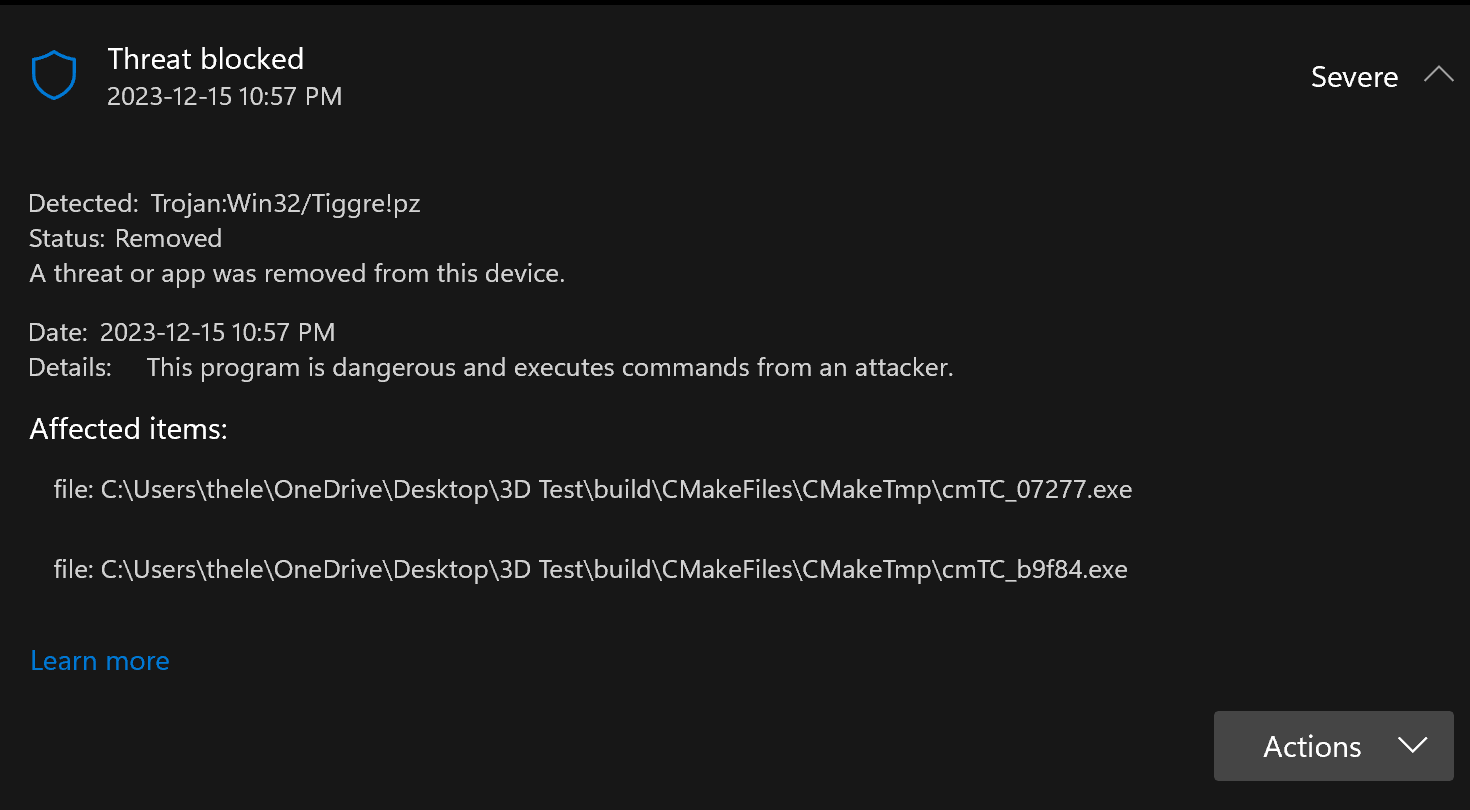Screen dimensions: 1470x810
Task: Click the threat removed from device message
Action: 297,273
